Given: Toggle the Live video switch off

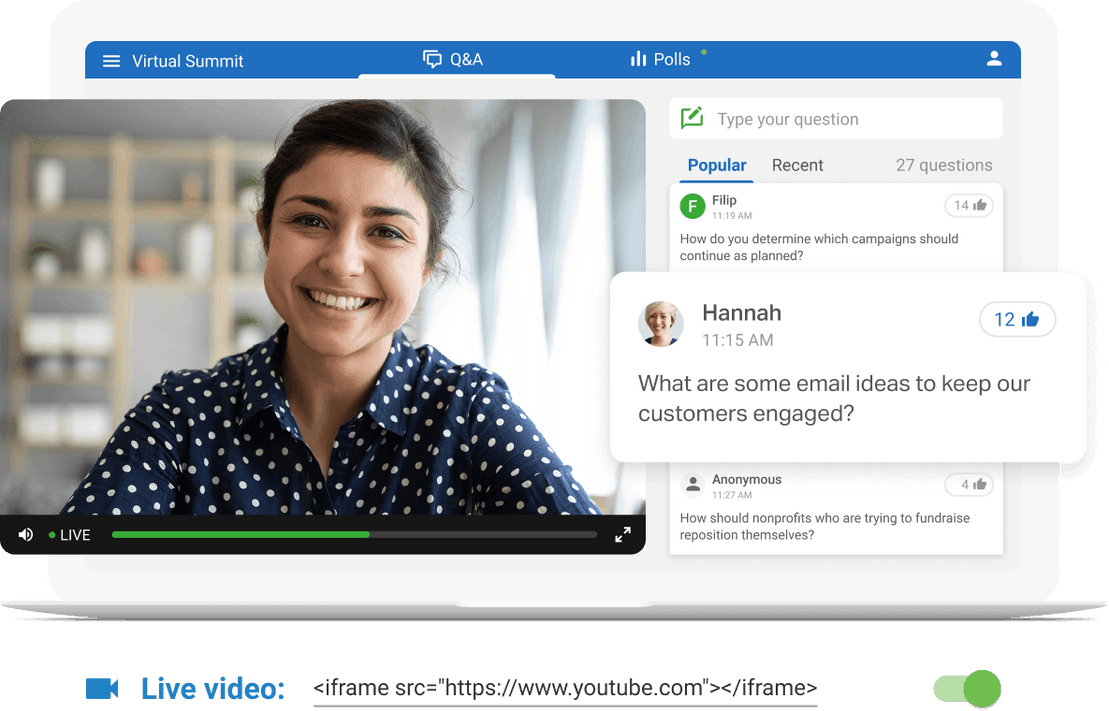Looking at the screenshot, I should pos(967,688).
